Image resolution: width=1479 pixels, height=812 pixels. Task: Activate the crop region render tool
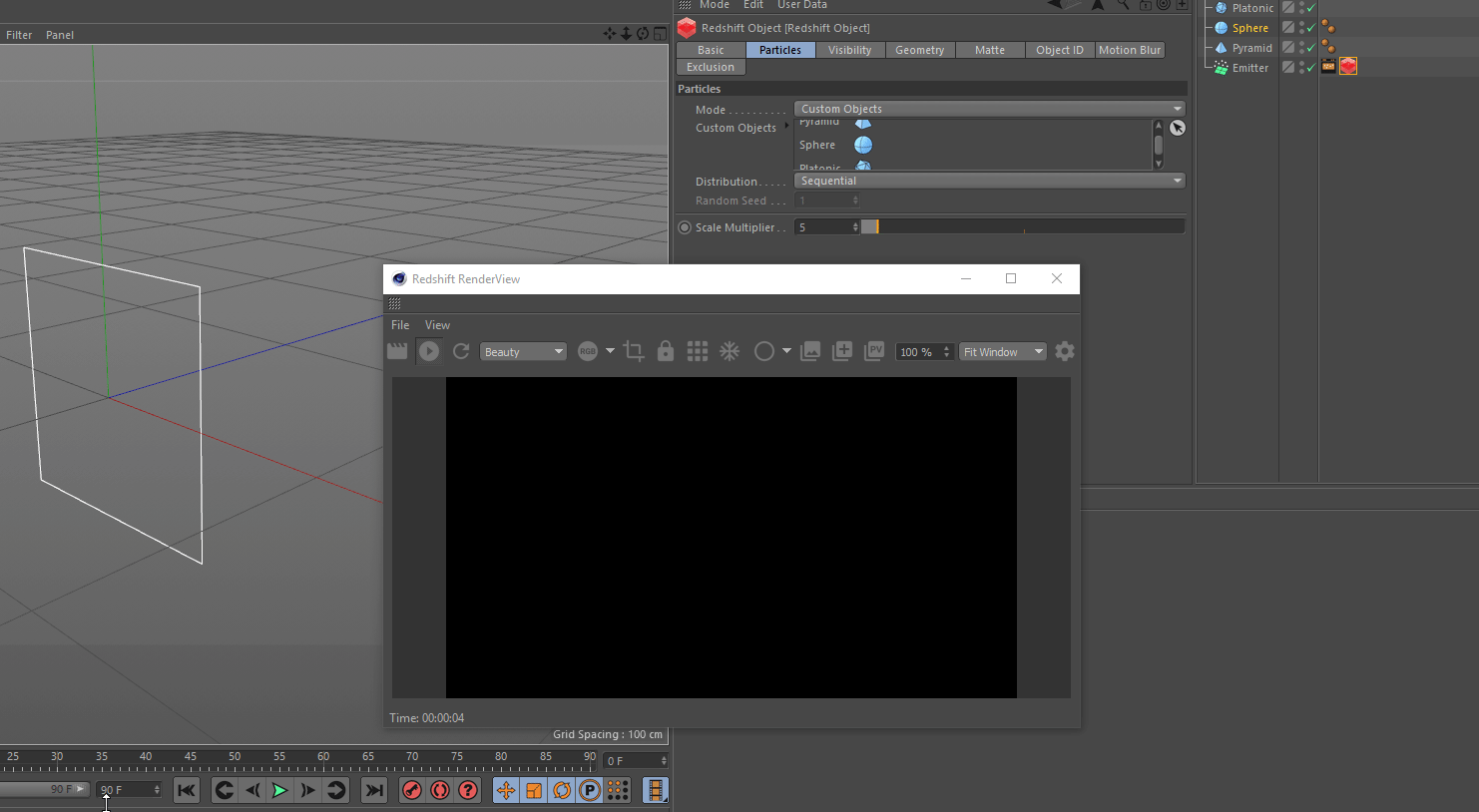[634, 351]
